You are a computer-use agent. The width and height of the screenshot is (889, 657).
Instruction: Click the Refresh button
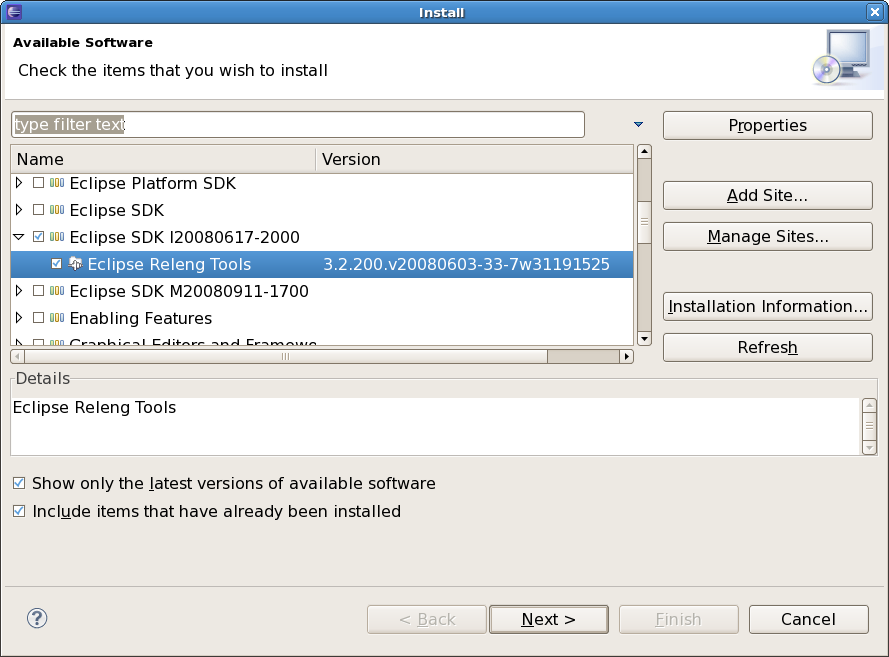tap(768, 347)
